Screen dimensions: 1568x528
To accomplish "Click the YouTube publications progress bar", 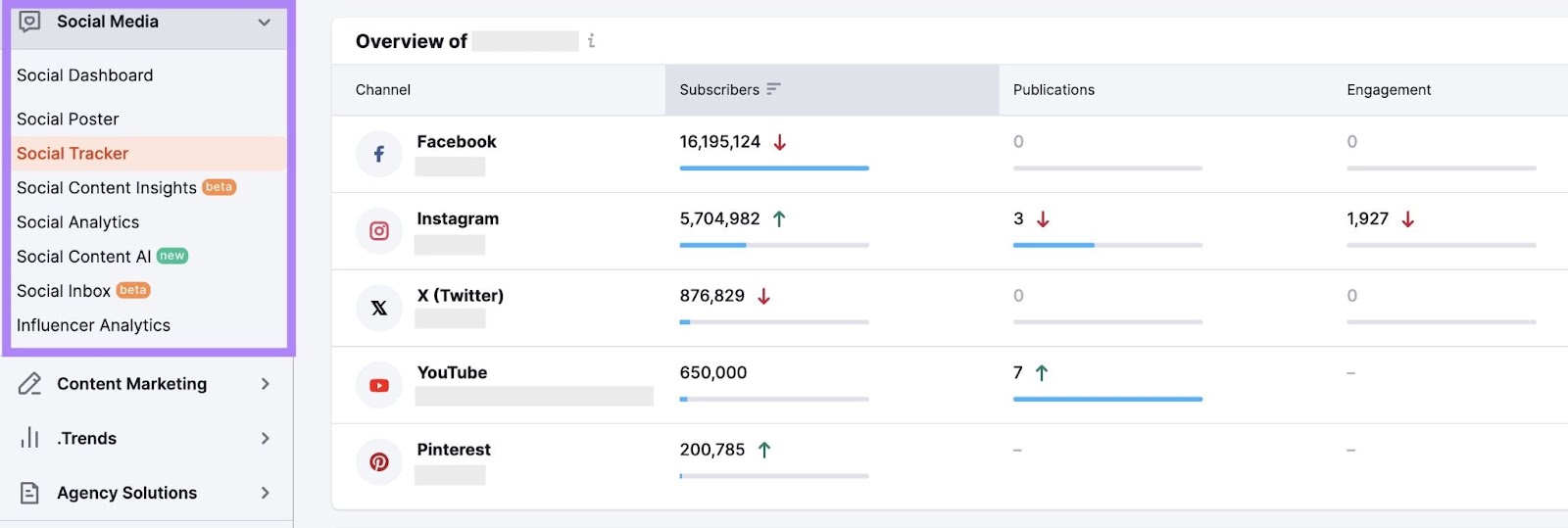I will (1107, 399).
